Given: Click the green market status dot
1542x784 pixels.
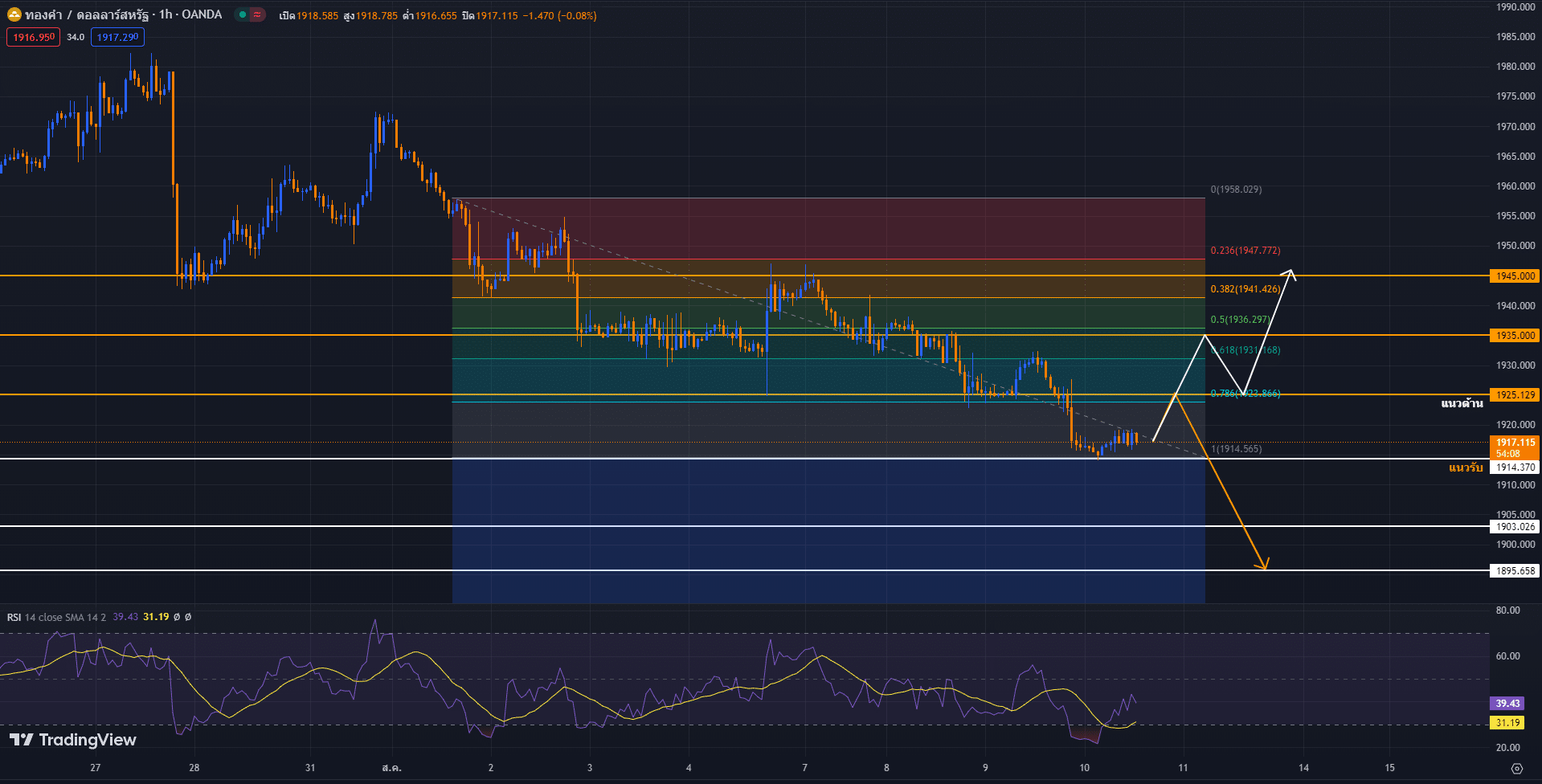Looking at the screenshot, I should (243, 14).
